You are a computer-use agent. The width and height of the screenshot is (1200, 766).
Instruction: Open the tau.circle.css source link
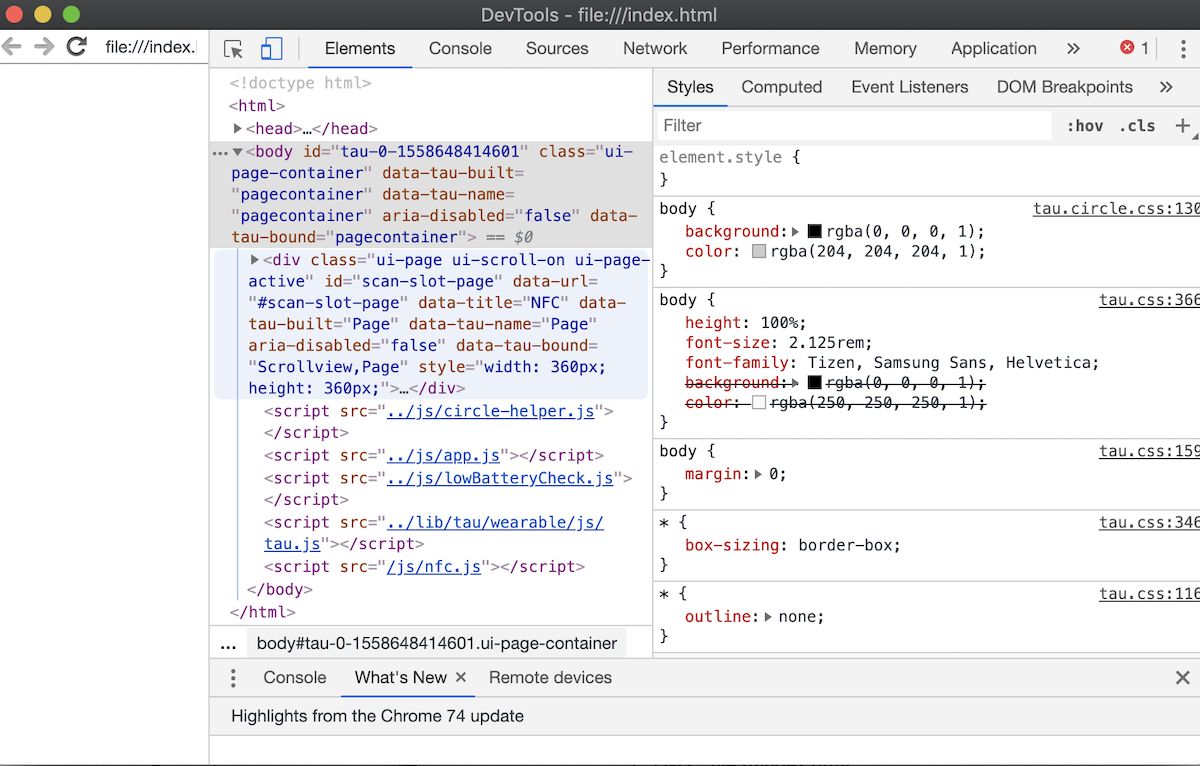click(1115, 209)
